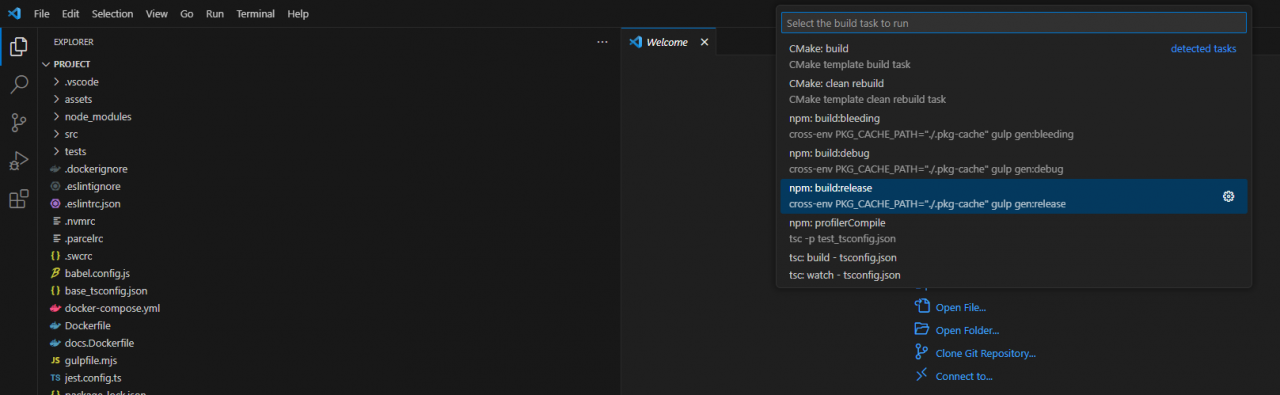This screenshot has width=1280, height=395.
Task: Click the VS Code logo icon
Action: (x=14, y=14)
